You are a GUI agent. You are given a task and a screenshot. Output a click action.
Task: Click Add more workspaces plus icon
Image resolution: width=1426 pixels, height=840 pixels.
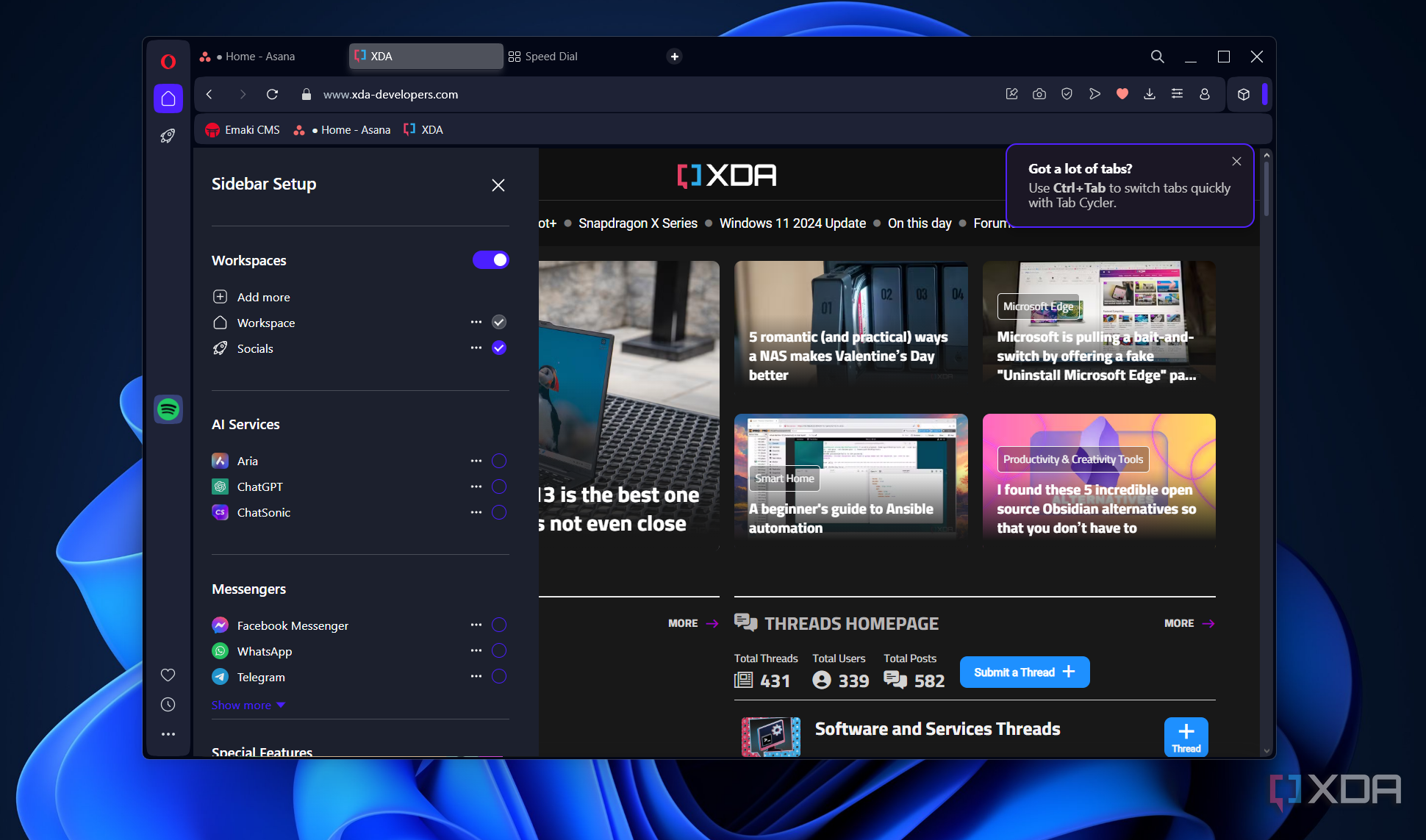(x=220, y=297)
